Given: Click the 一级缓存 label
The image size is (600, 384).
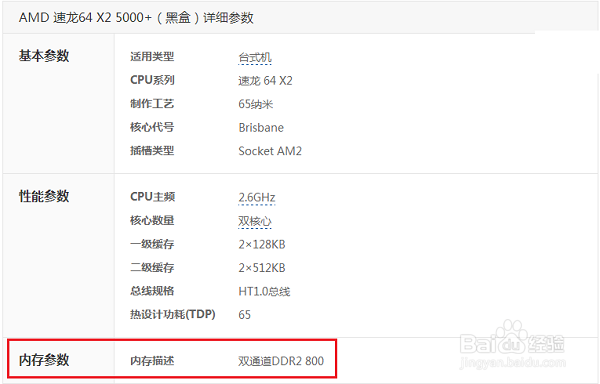Looking at the screenshot, I should [x=152, y=244].
